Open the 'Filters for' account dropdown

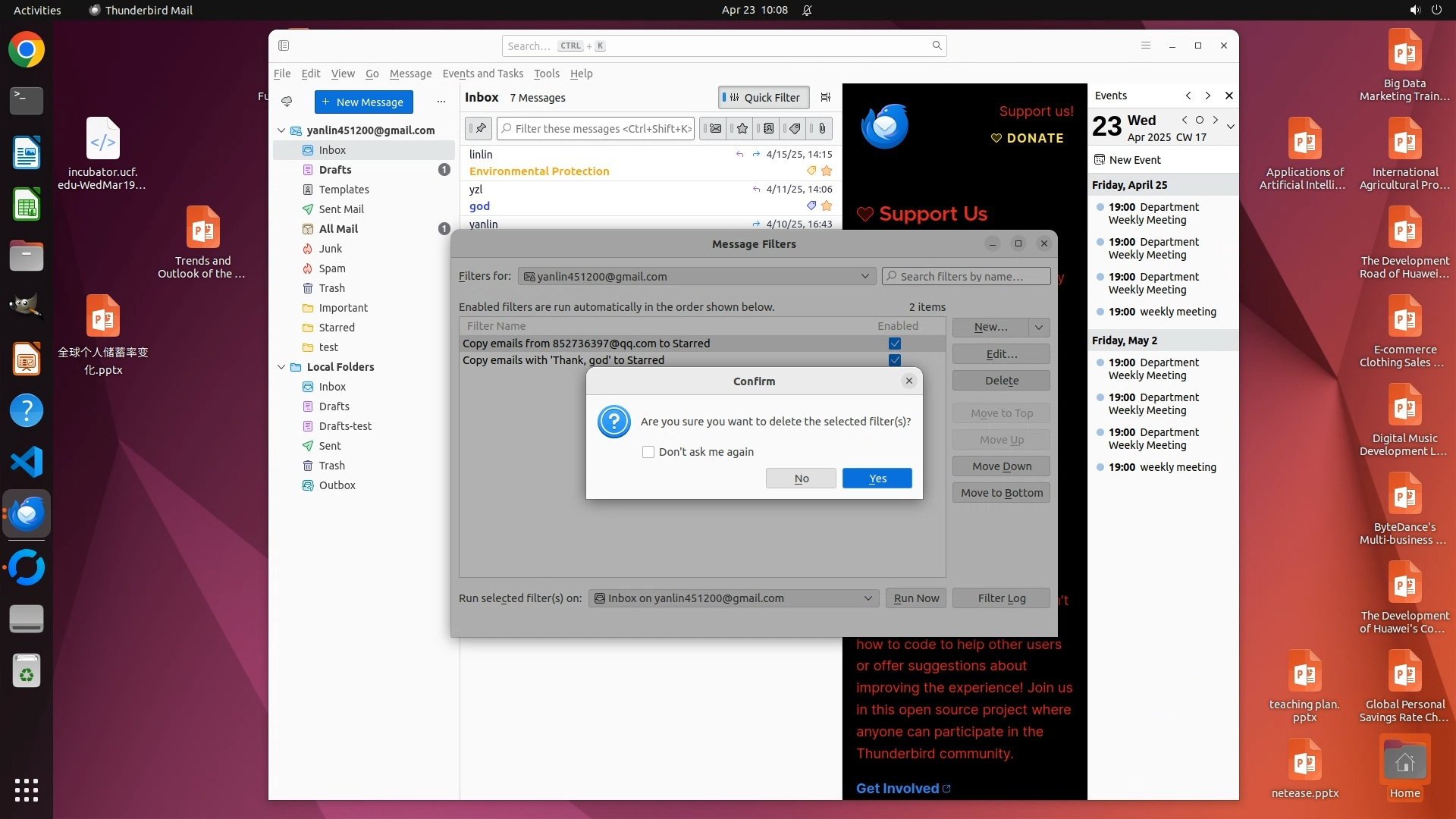696,277
